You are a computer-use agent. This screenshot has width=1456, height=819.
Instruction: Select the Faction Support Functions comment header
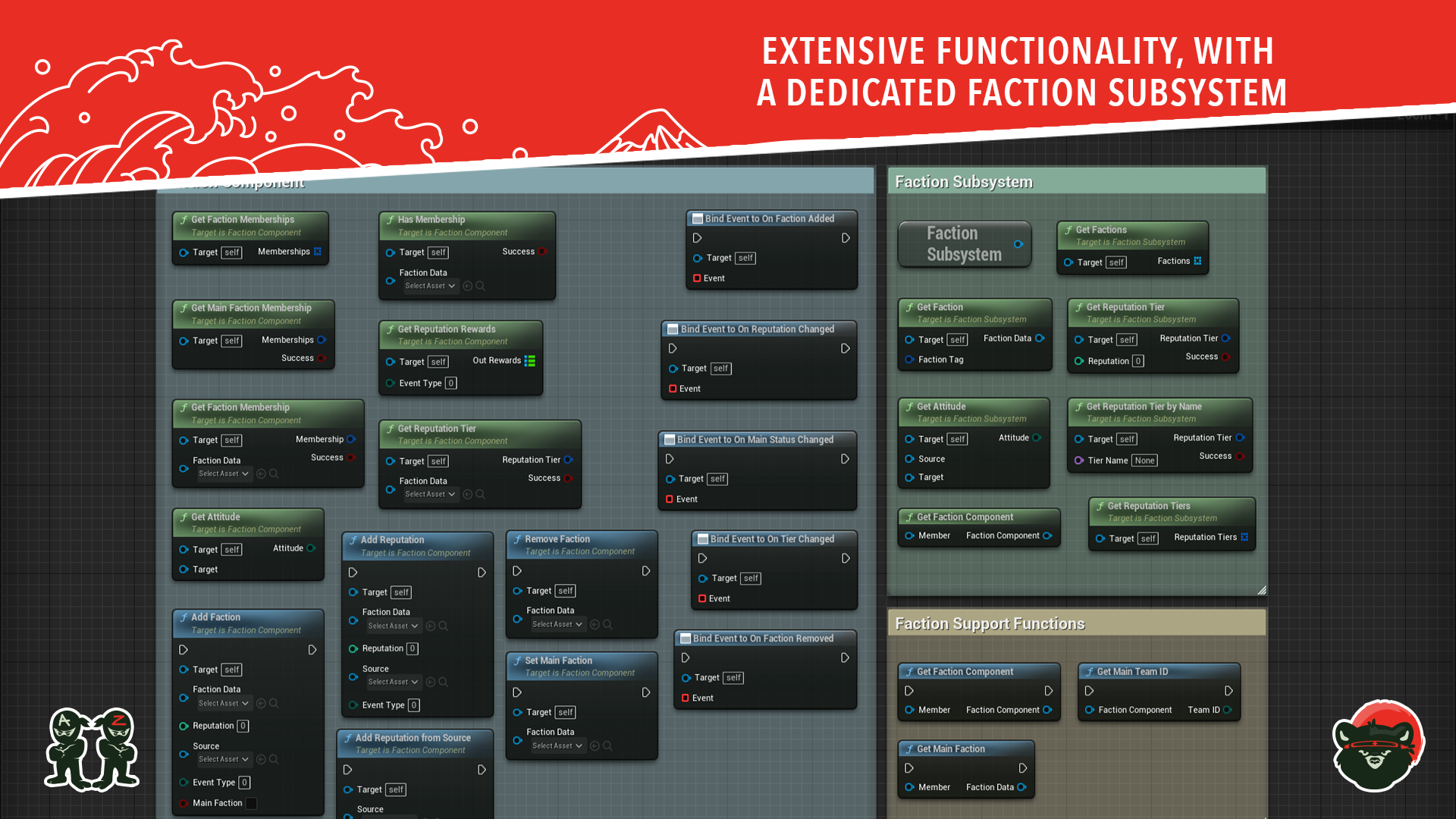coord(990,623)
